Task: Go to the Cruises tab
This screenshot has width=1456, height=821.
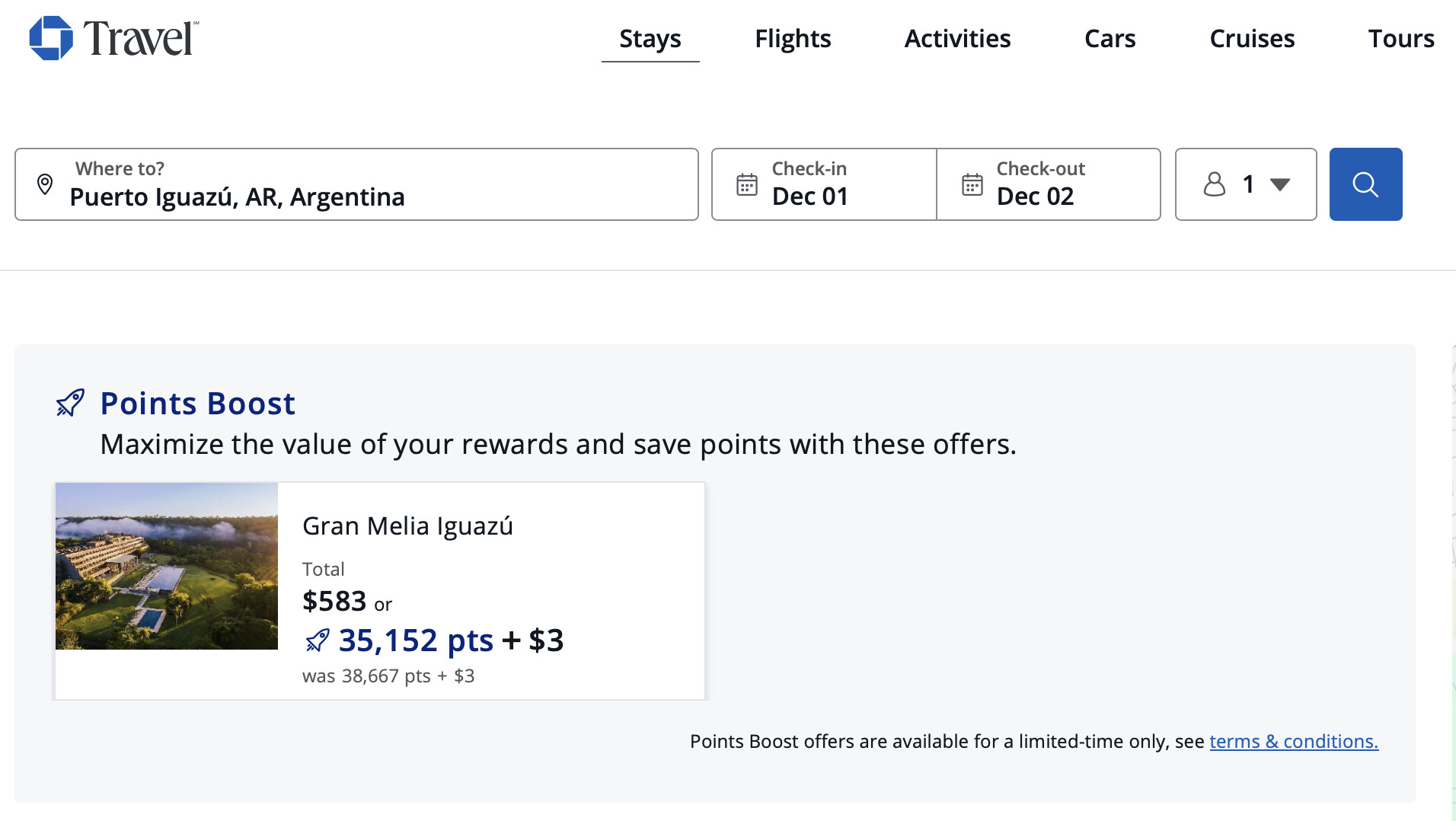Action: [1252, 39]
